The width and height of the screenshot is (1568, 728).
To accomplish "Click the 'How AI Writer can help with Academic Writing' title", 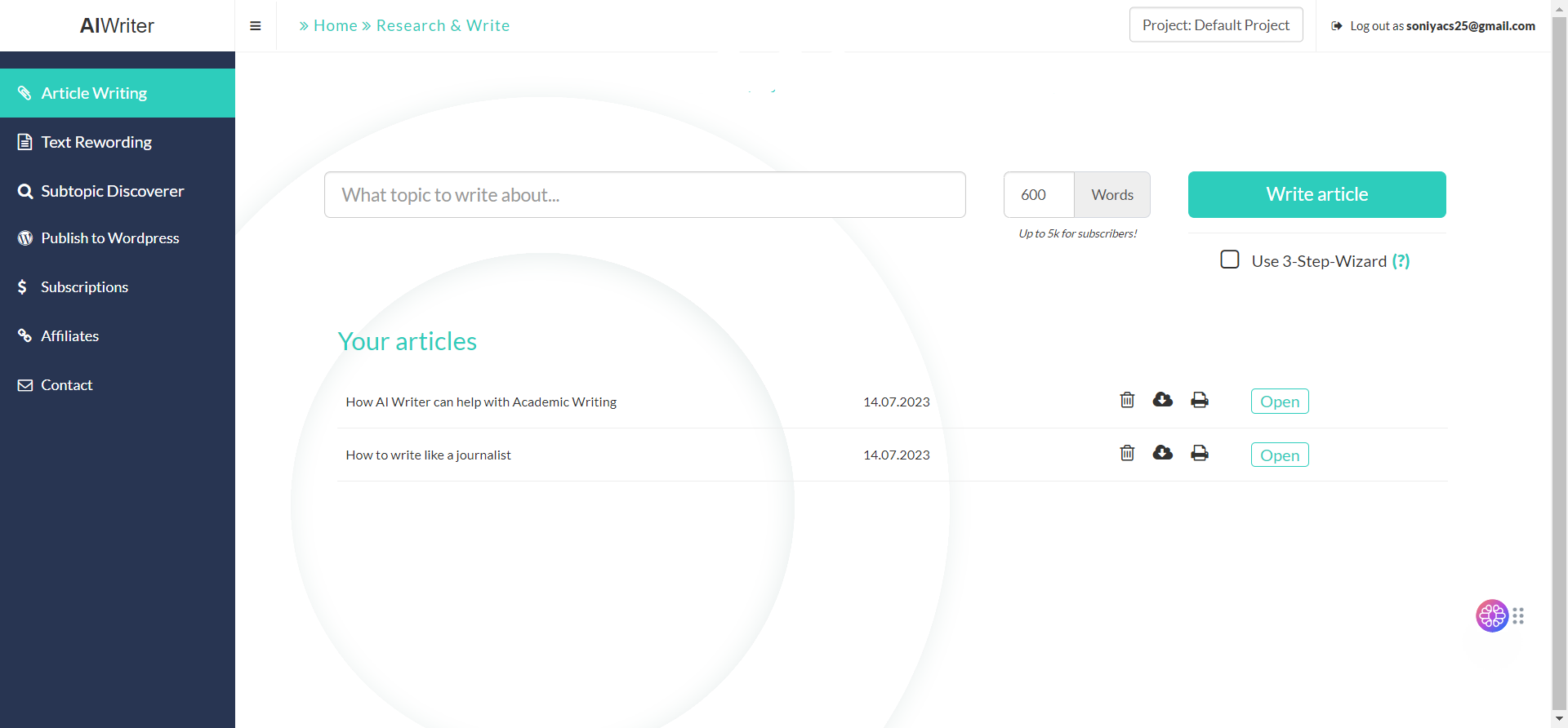I will pos(481,402).
